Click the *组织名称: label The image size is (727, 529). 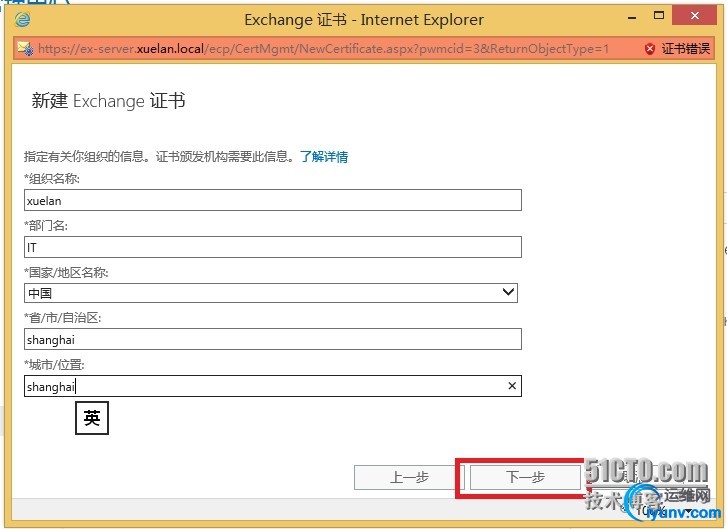coord(52,179)
